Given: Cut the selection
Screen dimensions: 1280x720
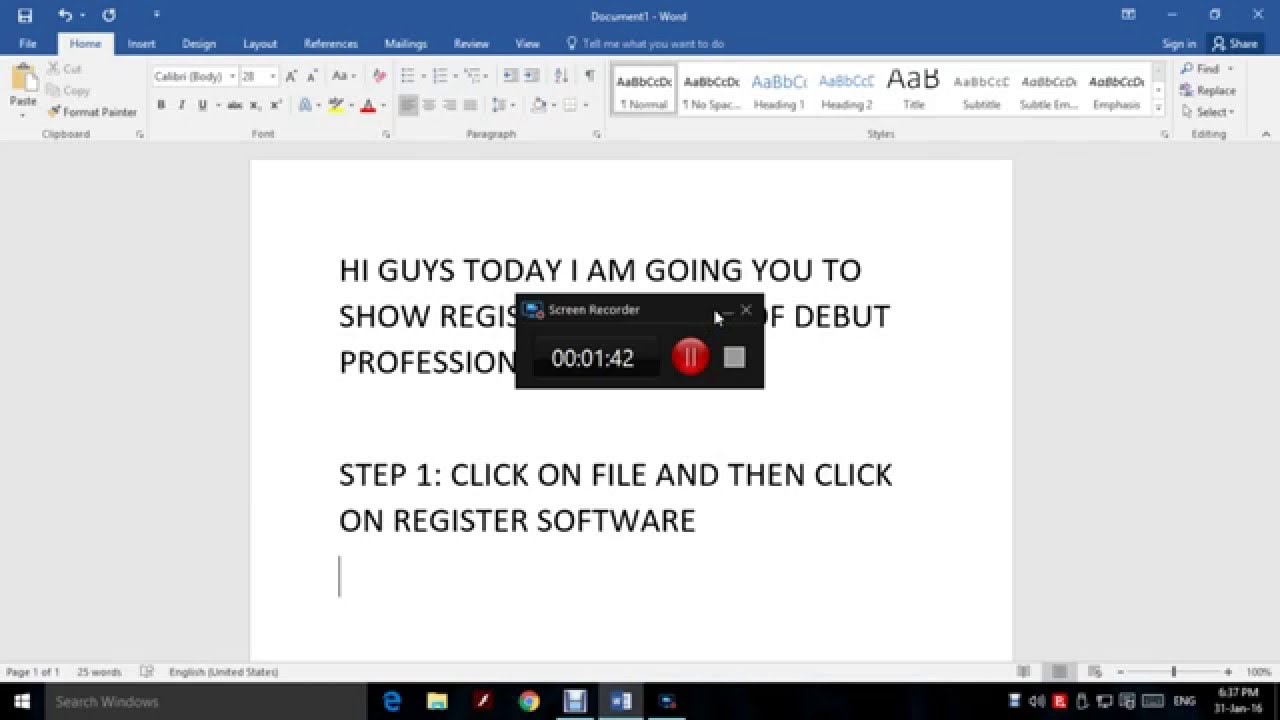Looking at the screenshot, I should coord(64,69).
